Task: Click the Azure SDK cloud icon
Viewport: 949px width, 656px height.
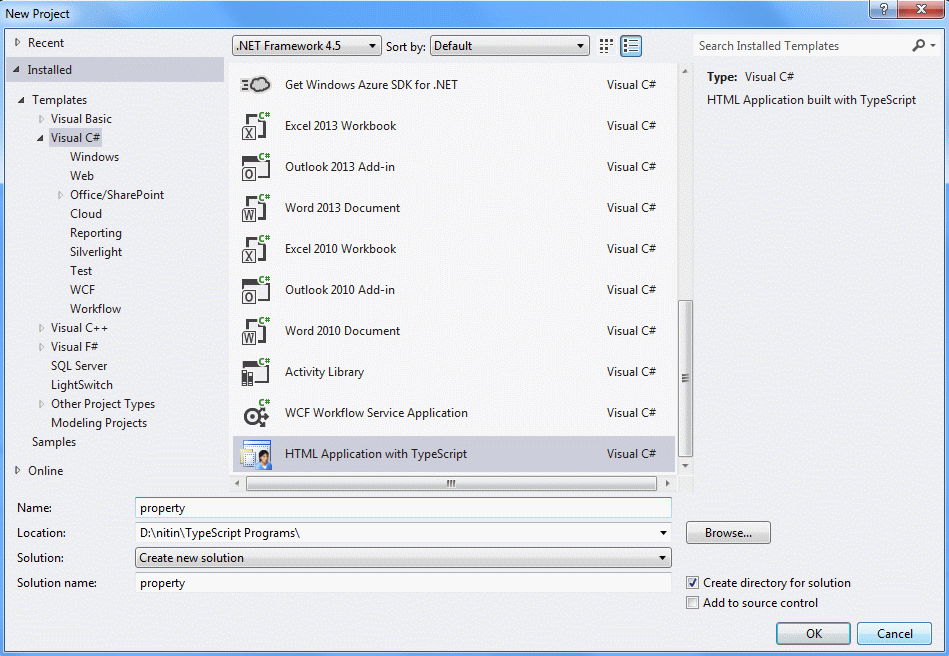Action: [x=255, y=85]
